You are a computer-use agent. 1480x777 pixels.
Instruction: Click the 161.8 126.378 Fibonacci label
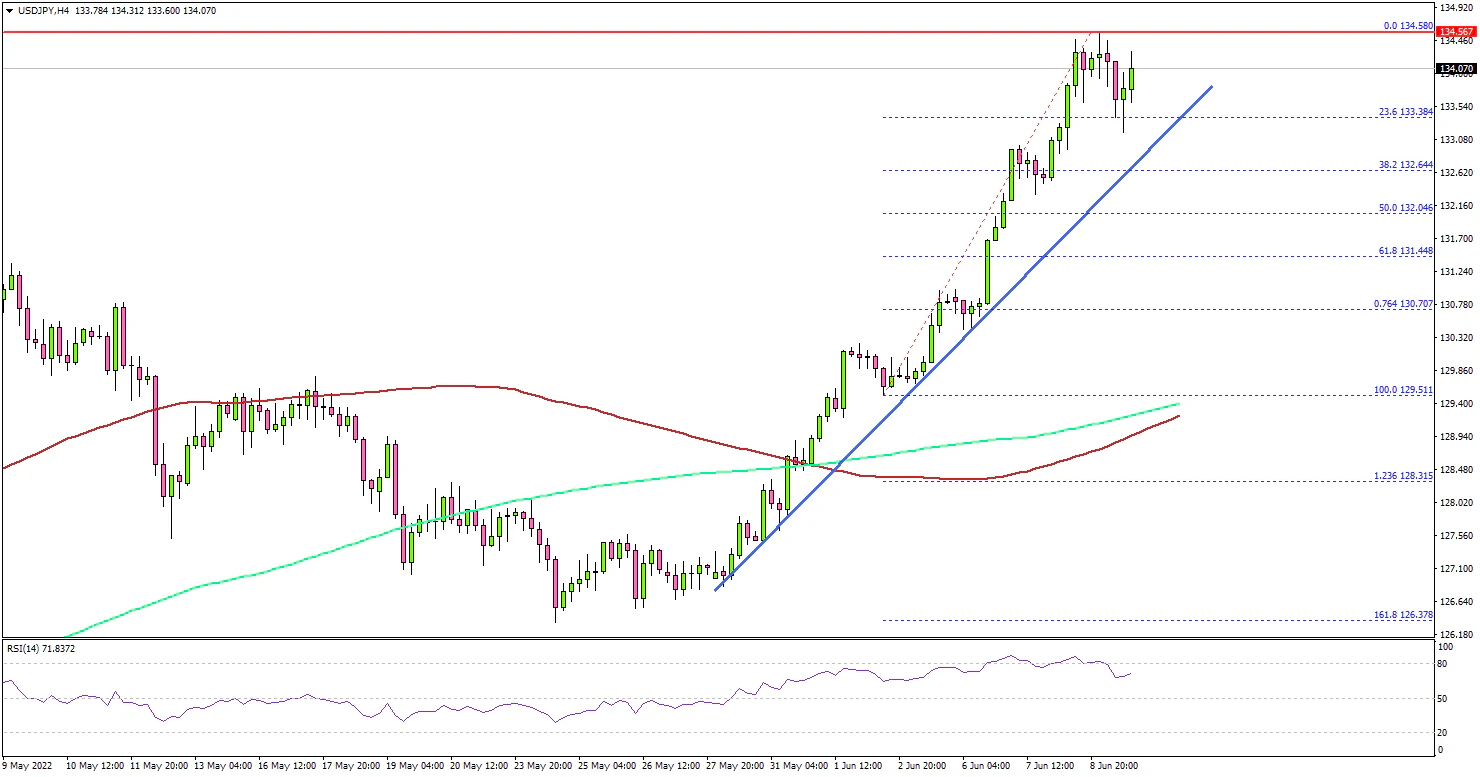coord(1404,614)
